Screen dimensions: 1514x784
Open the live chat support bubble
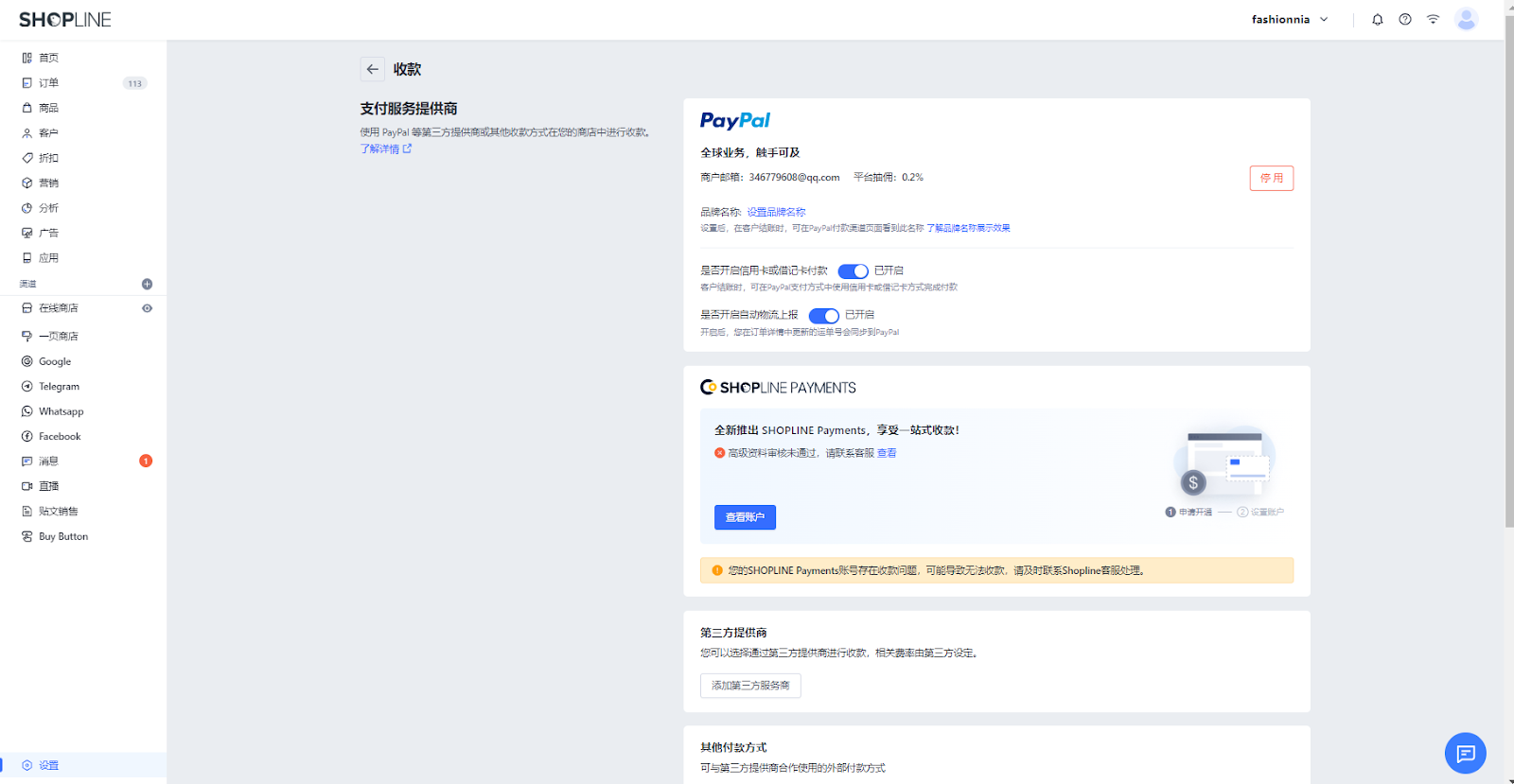pyautogui.click(x=1465, y=754)
